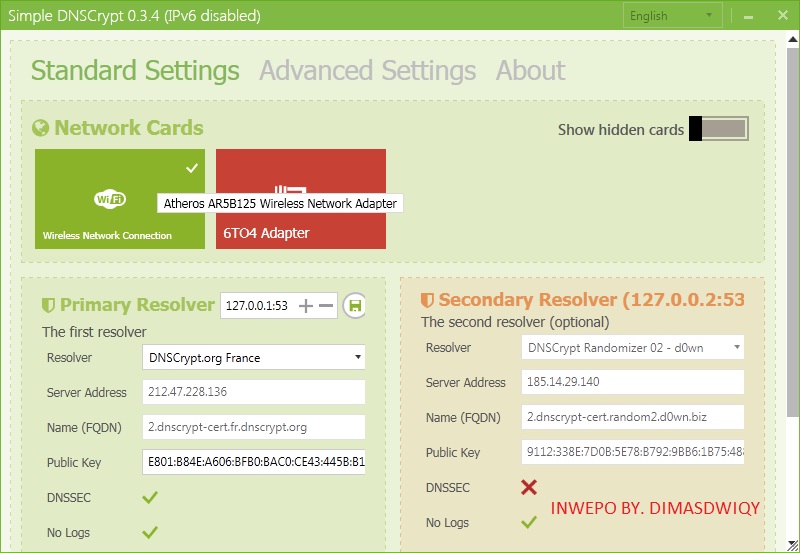Click the shield icon beside Primary Resolver

pos(48,305)
